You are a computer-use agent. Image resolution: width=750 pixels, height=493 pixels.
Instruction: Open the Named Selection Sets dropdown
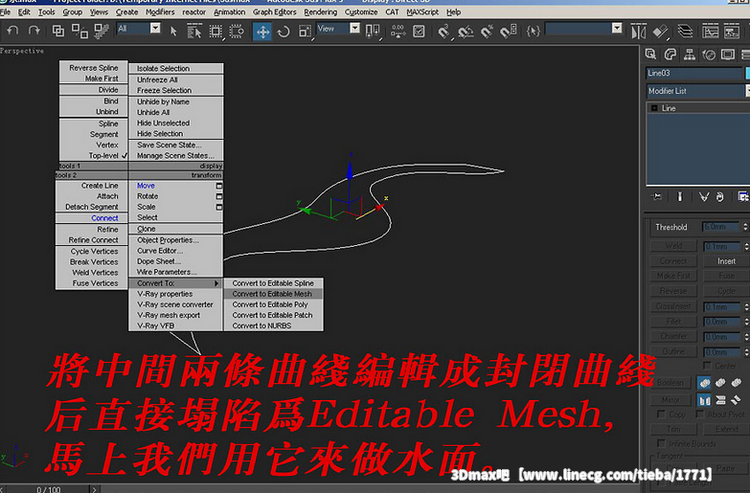point(584,29)
